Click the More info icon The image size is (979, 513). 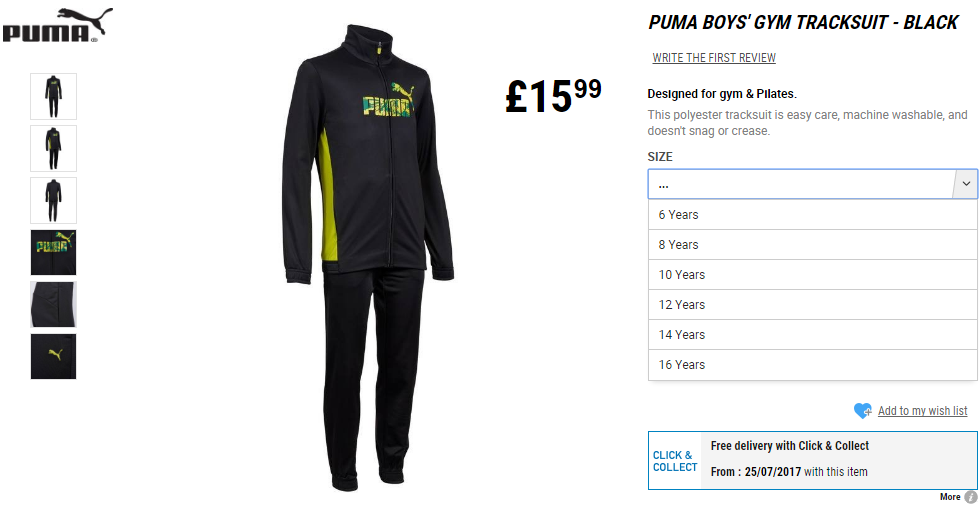tap(971, 497)
